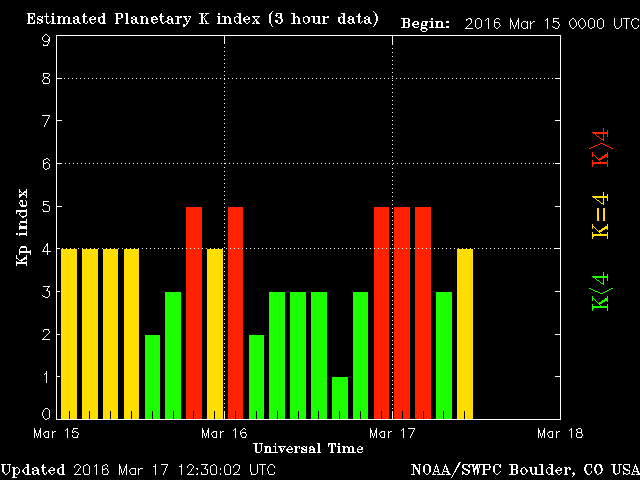Select the 'Mar 18' x-axis tick label
The width and height of the screenshot is (640, 480).
pos(559,433)
